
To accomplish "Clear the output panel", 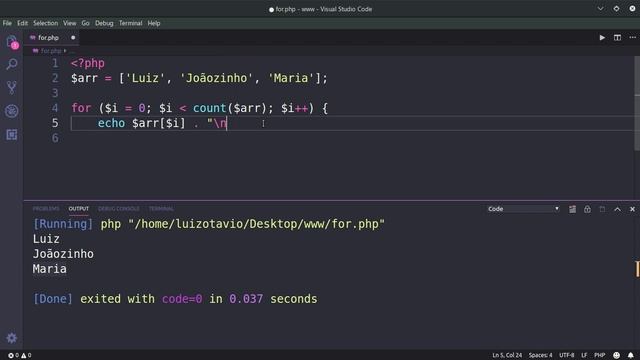I will click(572, 209).
